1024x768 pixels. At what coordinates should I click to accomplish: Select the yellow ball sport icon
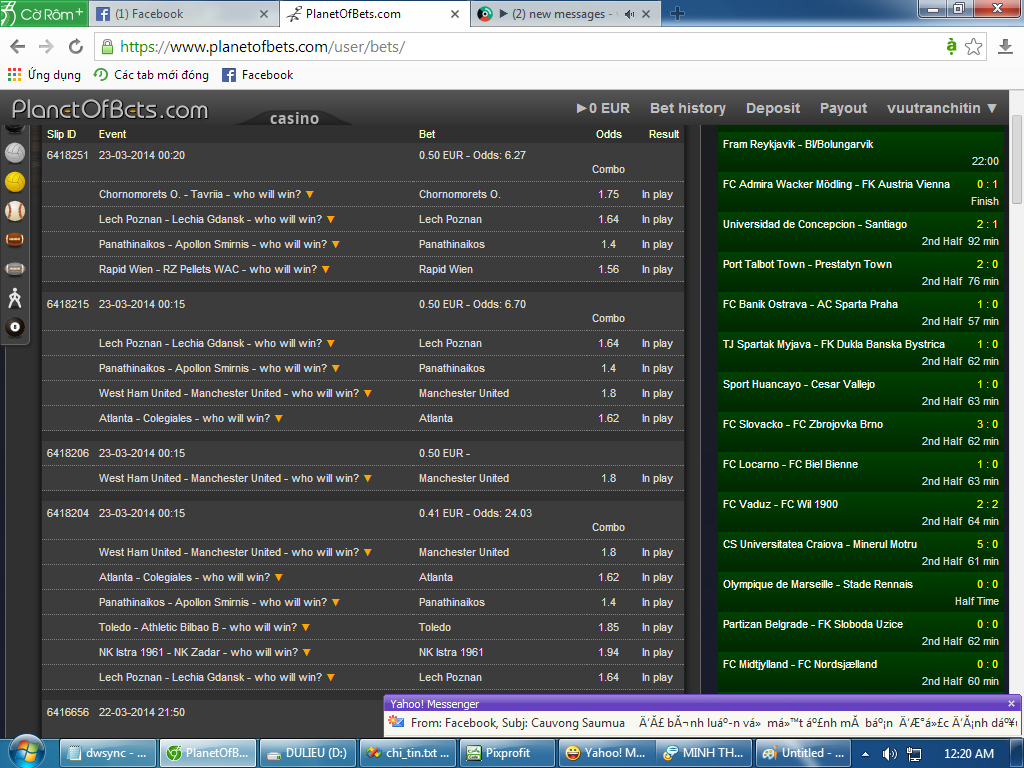[x=14, y=182]
